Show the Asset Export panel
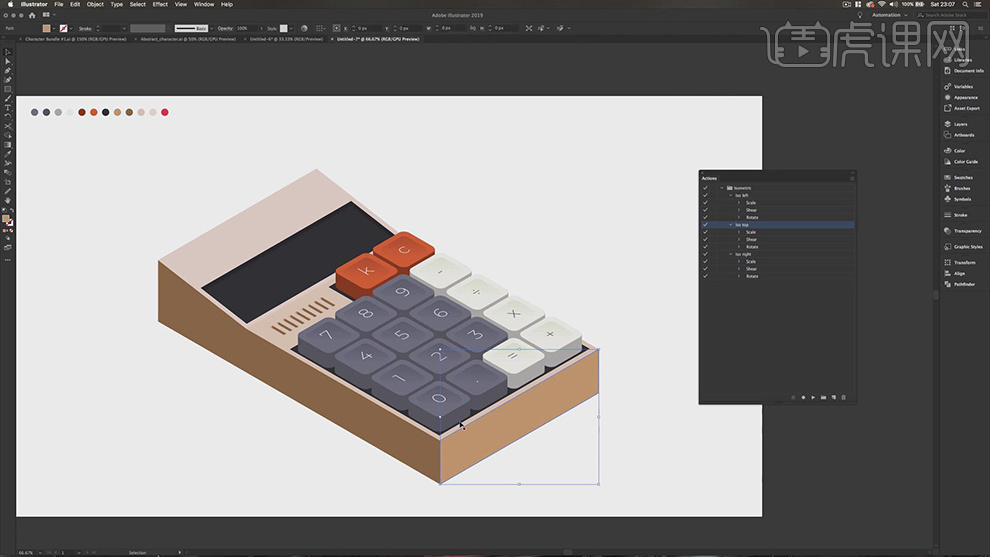This screenshot has width=990, height=557. coord(966,108)
